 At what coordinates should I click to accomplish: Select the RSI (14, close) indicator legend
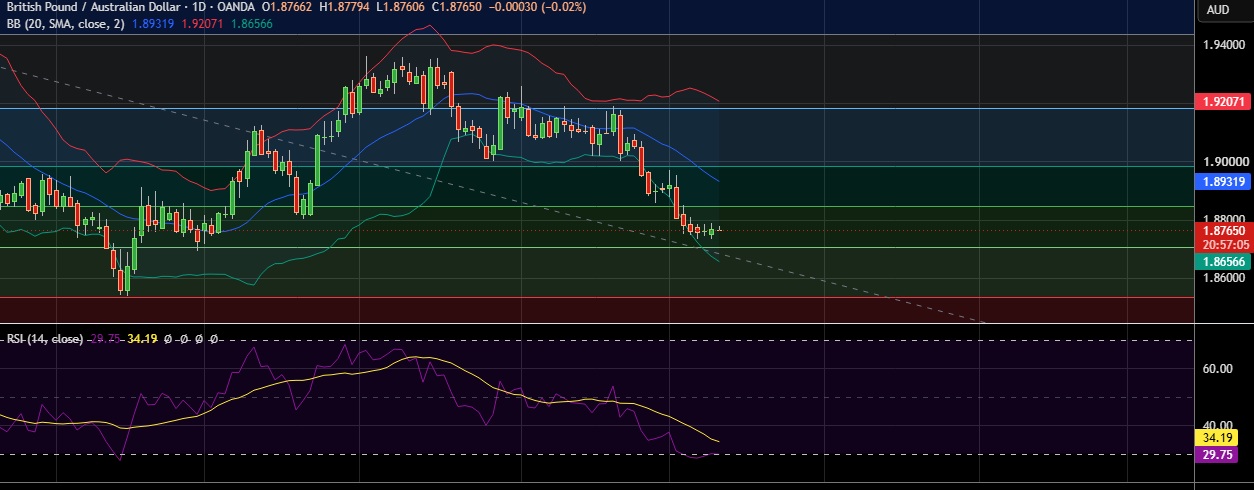tap(45, 339)
